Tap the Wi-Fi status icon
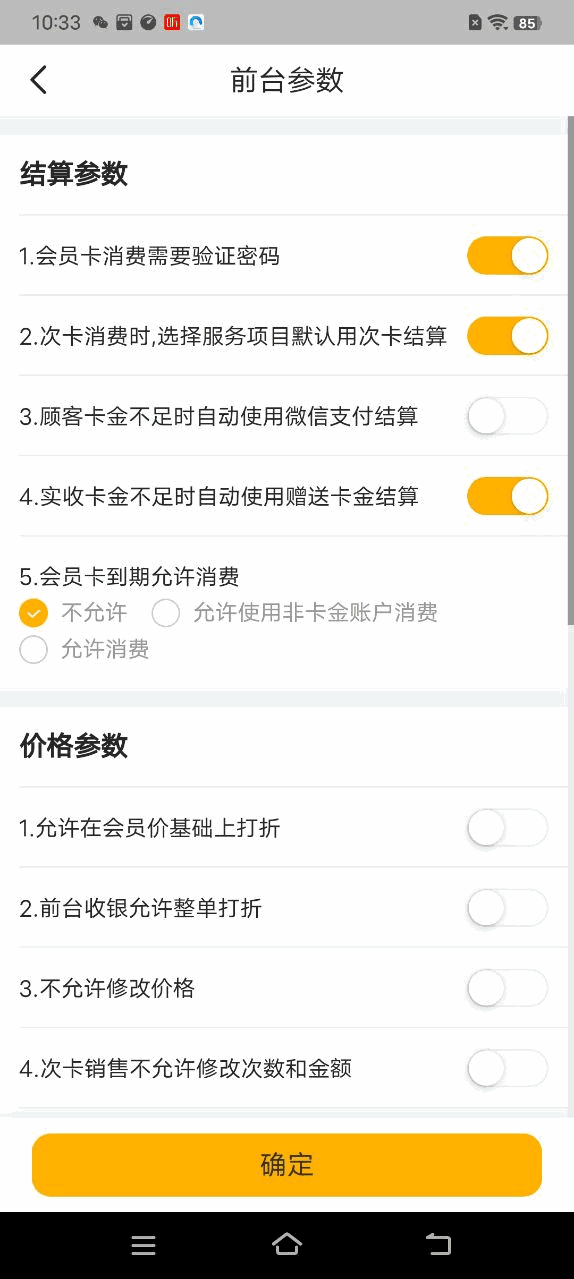Image resolution: width=574 pixels, height=1279 pixels. [x=498, y=22]
